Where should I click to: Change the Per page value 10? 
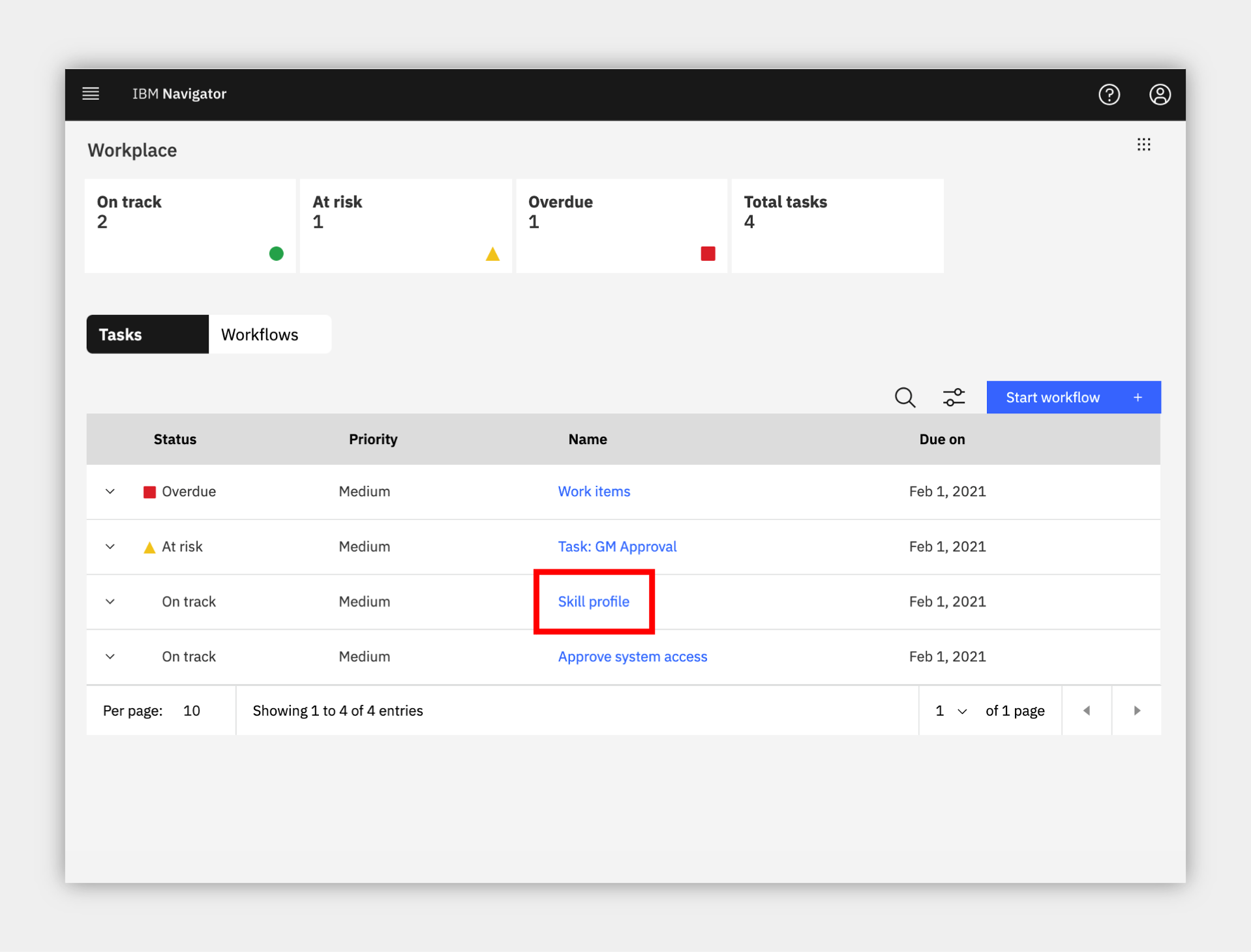(192, 711)
